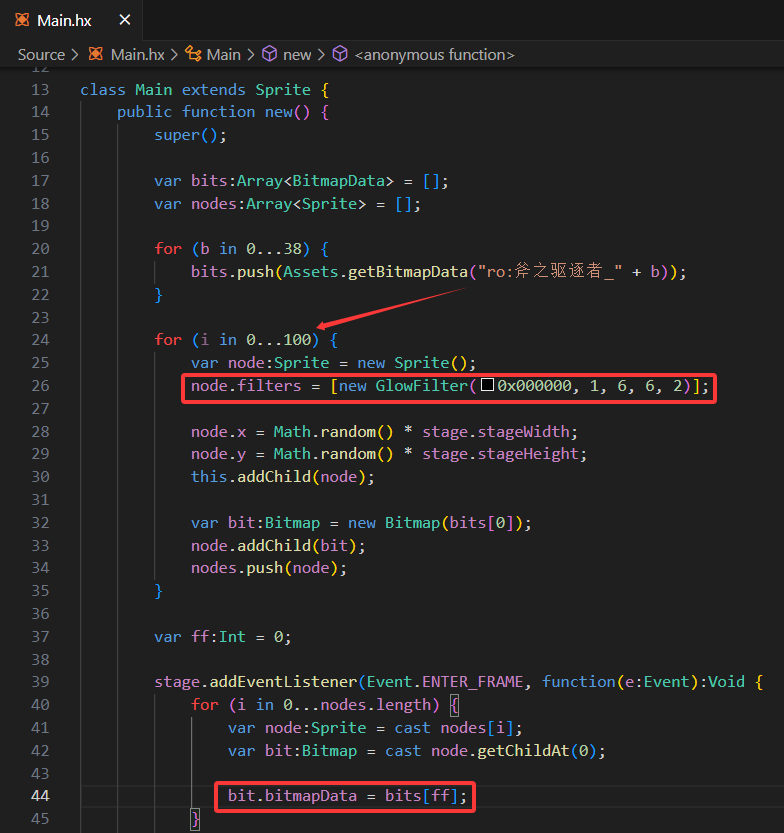Click "new Sprite()" on line 25

point(412,363)
